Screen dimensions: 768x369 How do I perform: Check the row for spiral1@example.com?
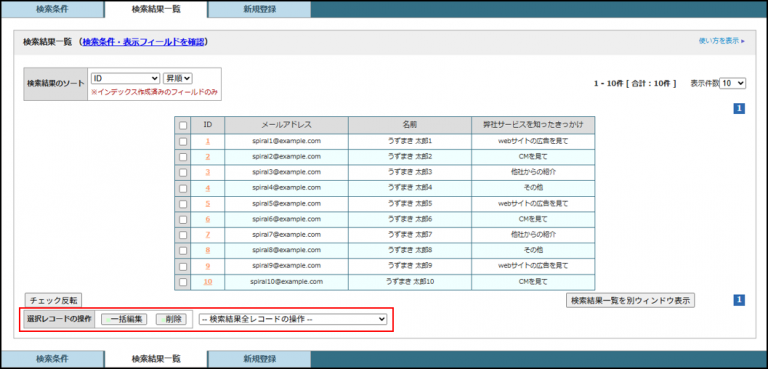[x=183, y=141]
